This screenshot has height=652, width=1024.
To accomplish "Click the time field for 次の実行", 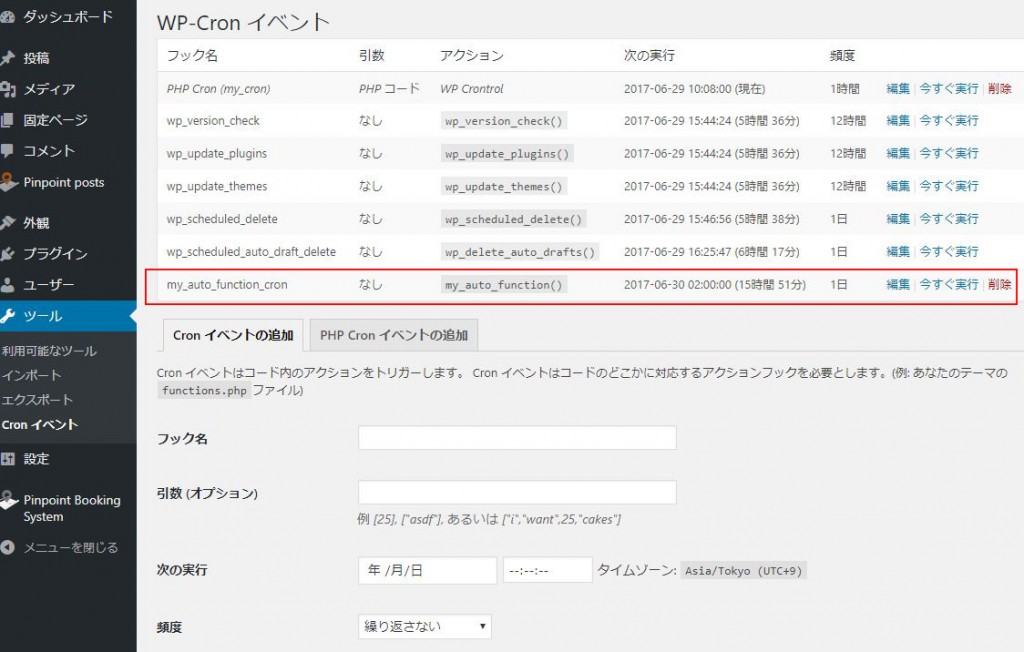I will (x=547, y=570).
